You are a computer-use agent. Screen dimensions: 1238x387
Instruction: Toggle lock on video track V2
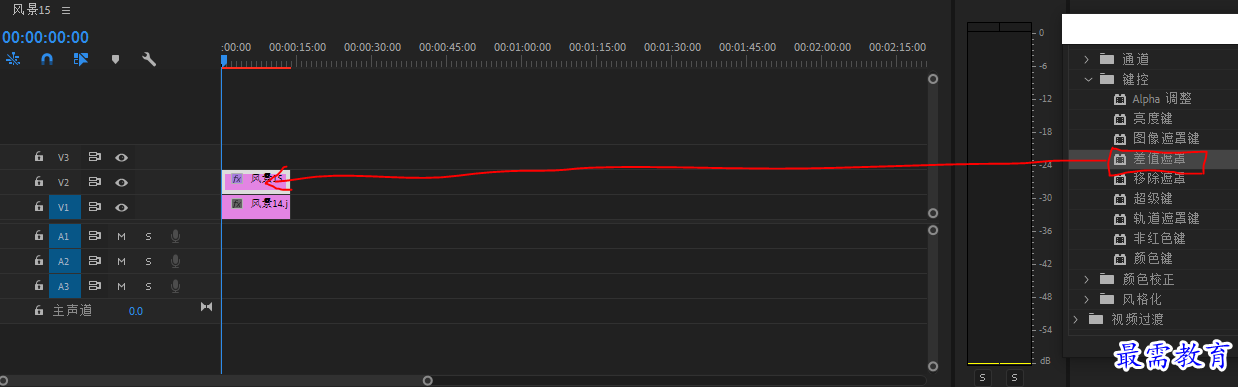tap(38, 182)
